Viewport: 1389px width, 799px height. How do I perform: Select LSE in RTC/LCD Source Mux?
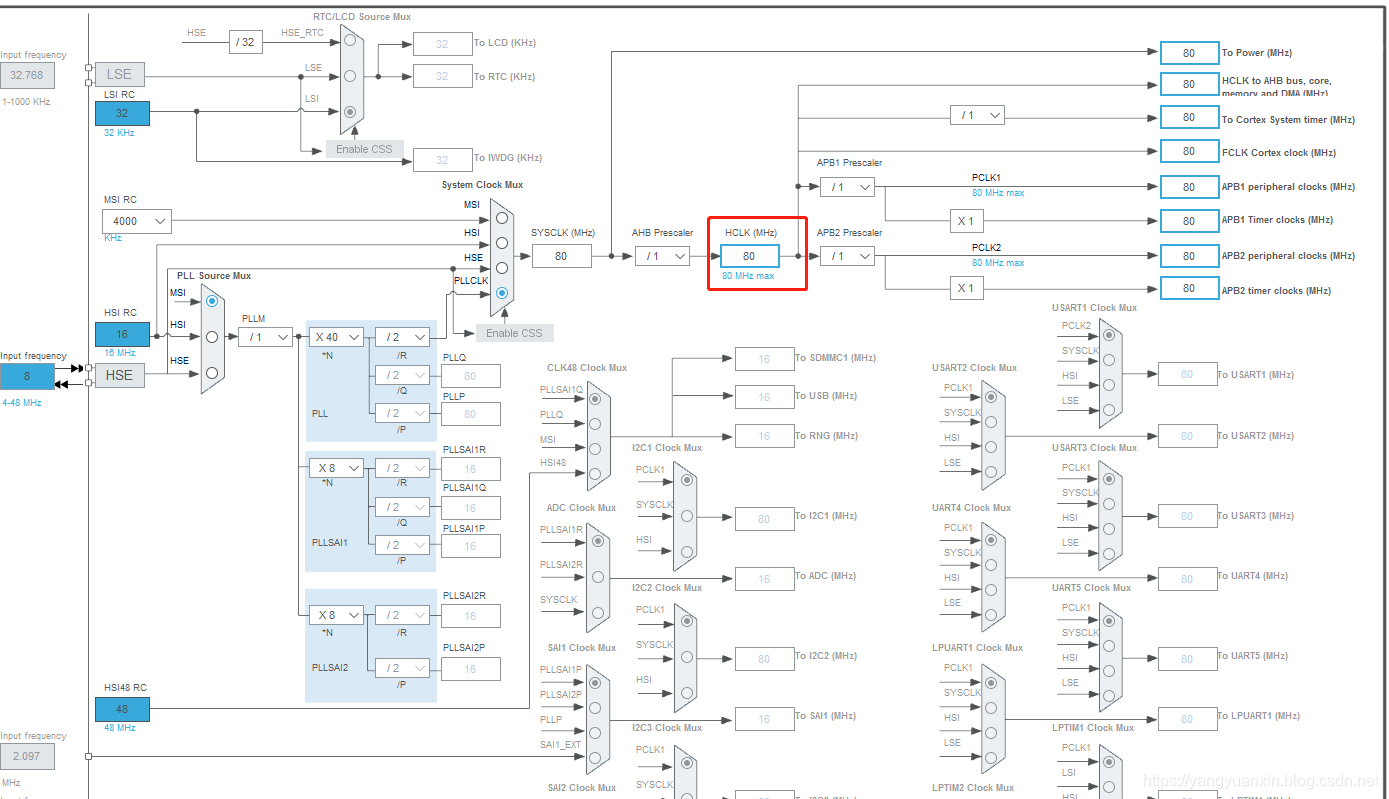coord(349,76)
